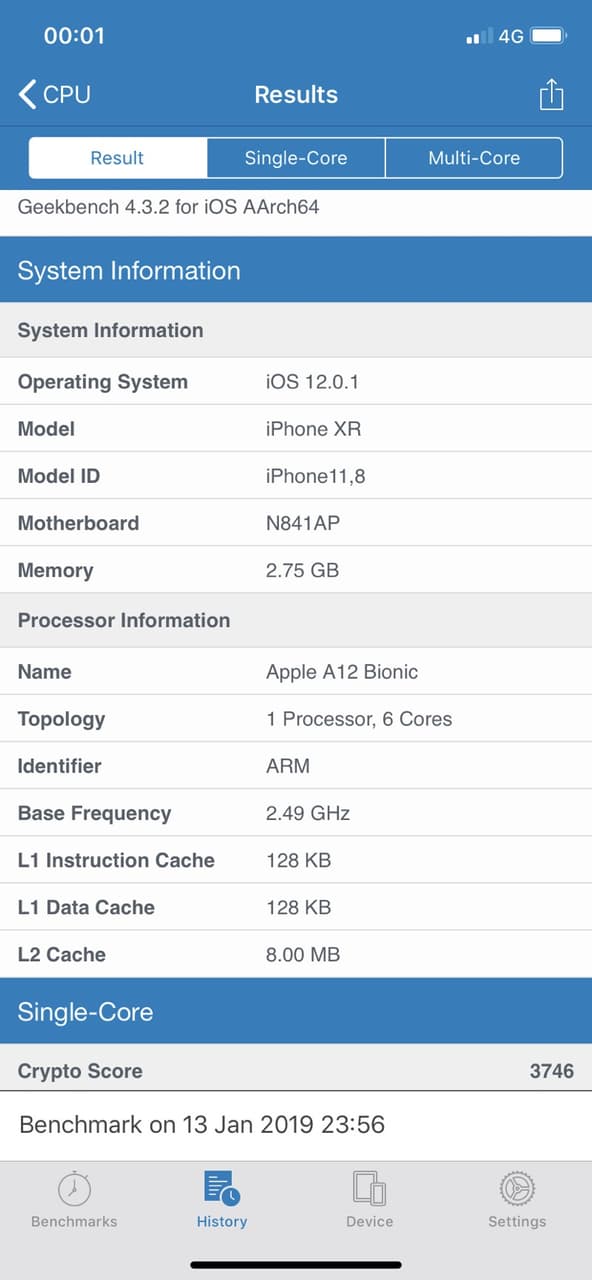
Task: Switch to the Multi-Core tab
Action: (474, 157)
